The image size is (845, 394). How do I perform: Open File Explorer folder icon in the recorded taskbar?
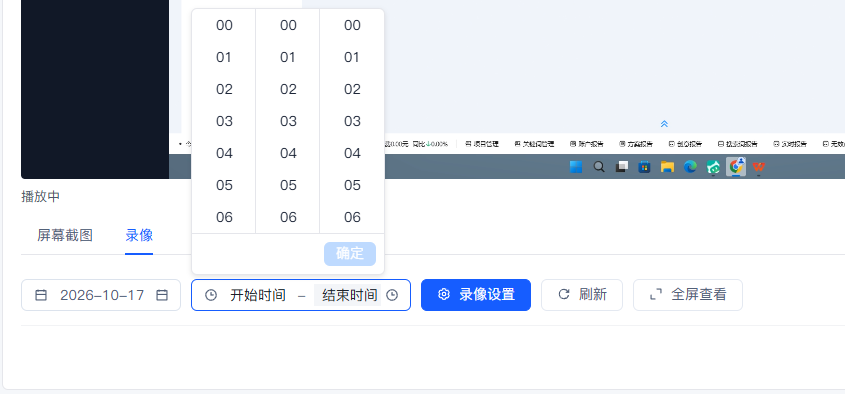pyautogui.click(x=667, y=167)
